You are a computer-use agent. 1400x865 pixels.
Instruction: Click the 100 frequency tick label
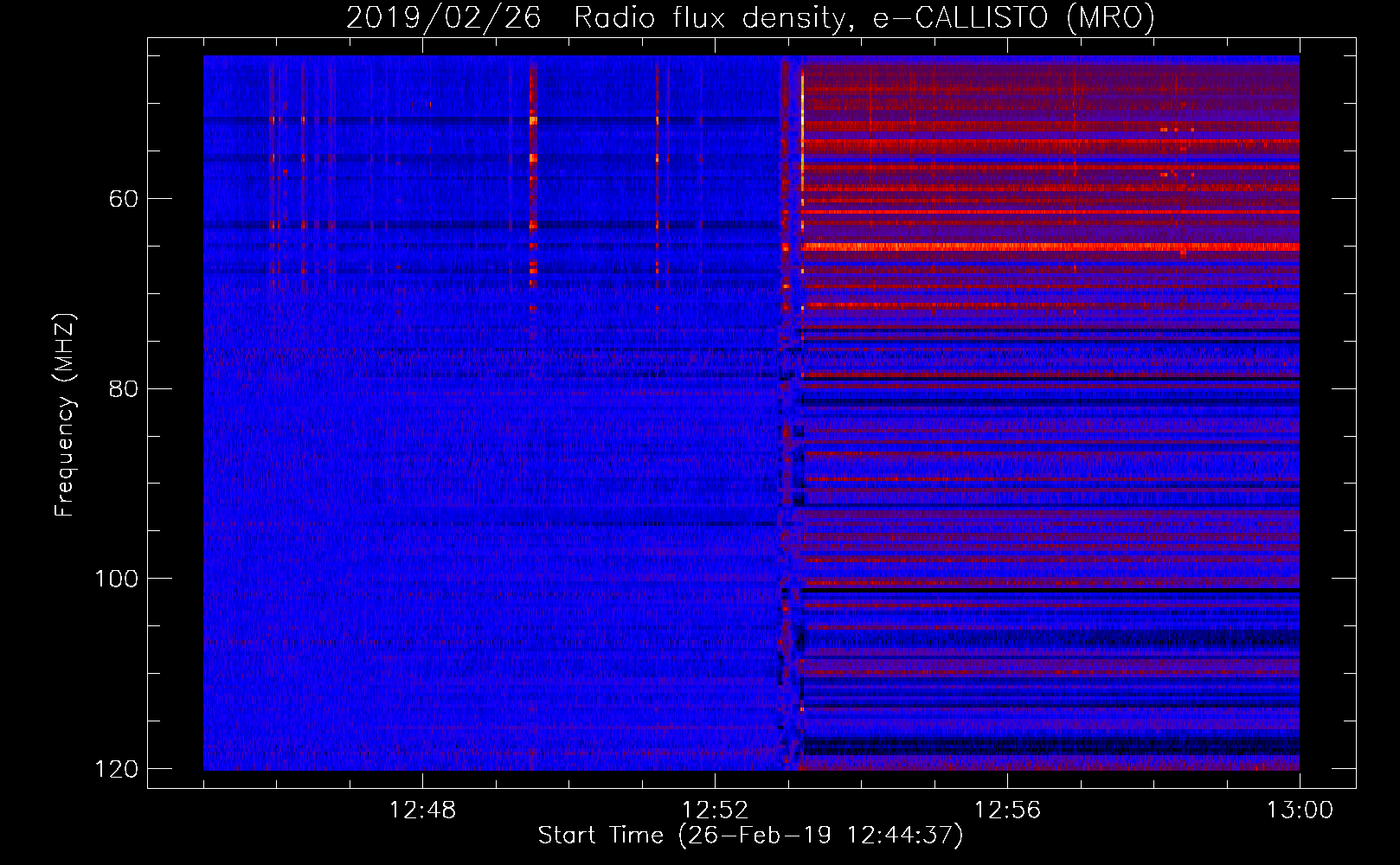(116, 579)
